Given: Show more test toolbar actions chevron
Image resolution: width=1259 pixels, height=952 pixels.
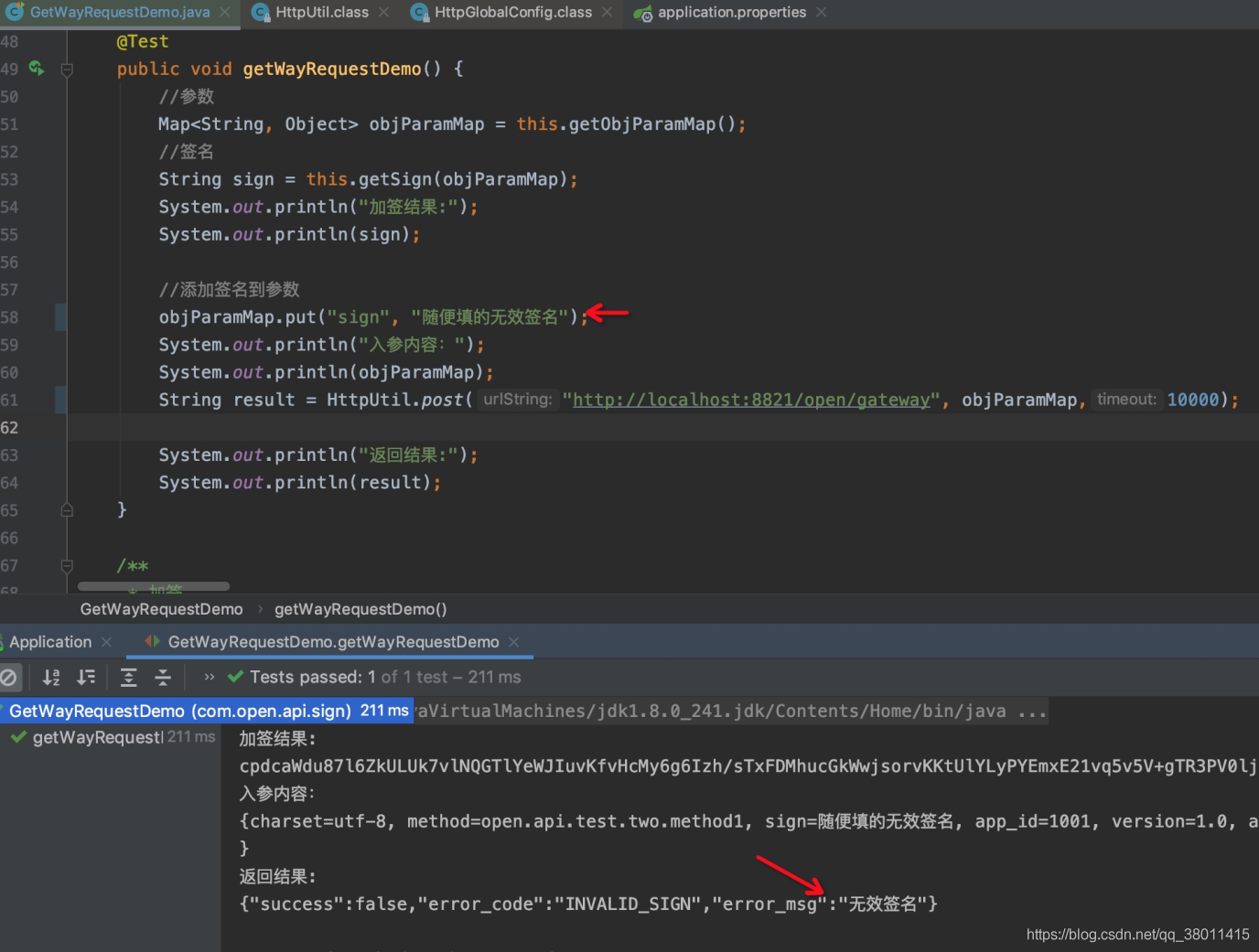Looking at the screenshot, I should [210, 678].
